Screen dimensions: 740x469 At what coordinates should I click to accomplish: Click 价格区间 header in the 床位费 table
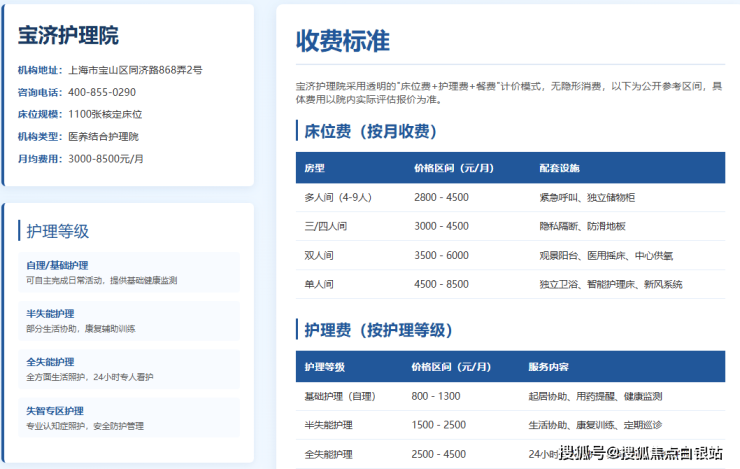[454, 168]
